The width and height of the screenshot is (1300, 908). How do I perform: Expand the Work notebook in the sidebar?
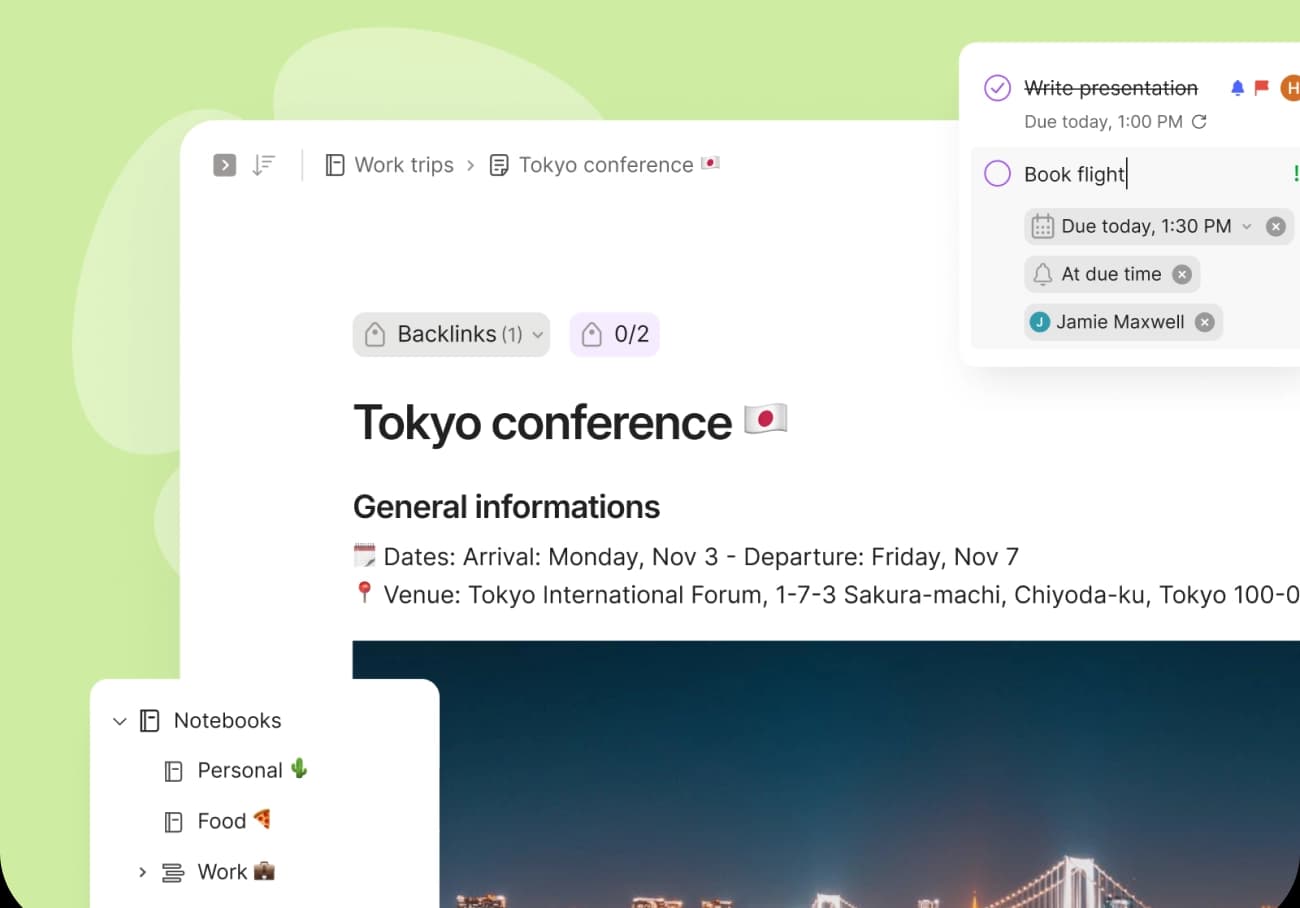tap(142, 871)
